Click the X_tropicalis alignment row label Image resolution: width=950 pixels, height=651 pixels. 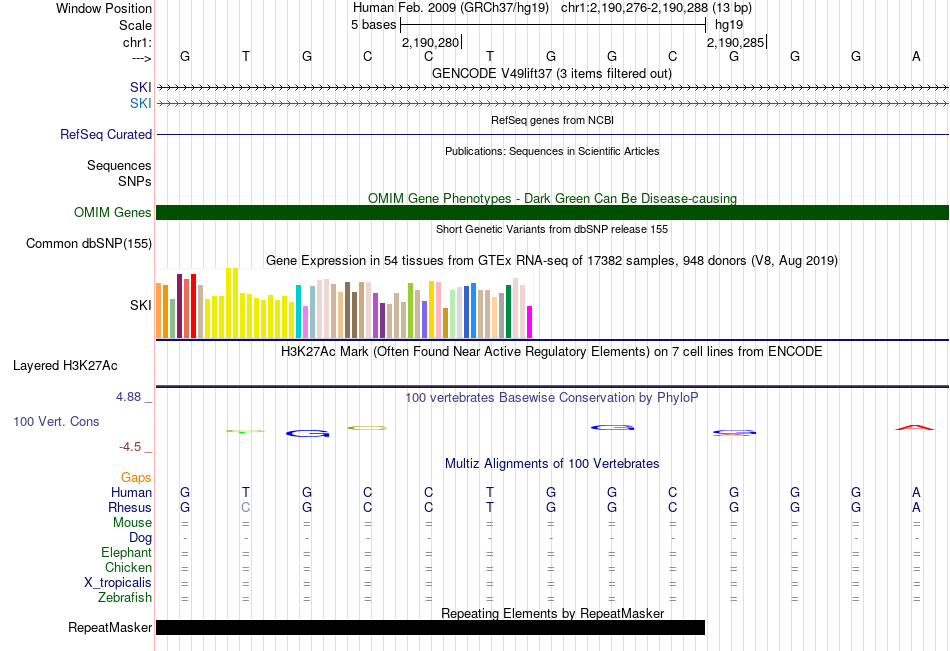[118, 583]
